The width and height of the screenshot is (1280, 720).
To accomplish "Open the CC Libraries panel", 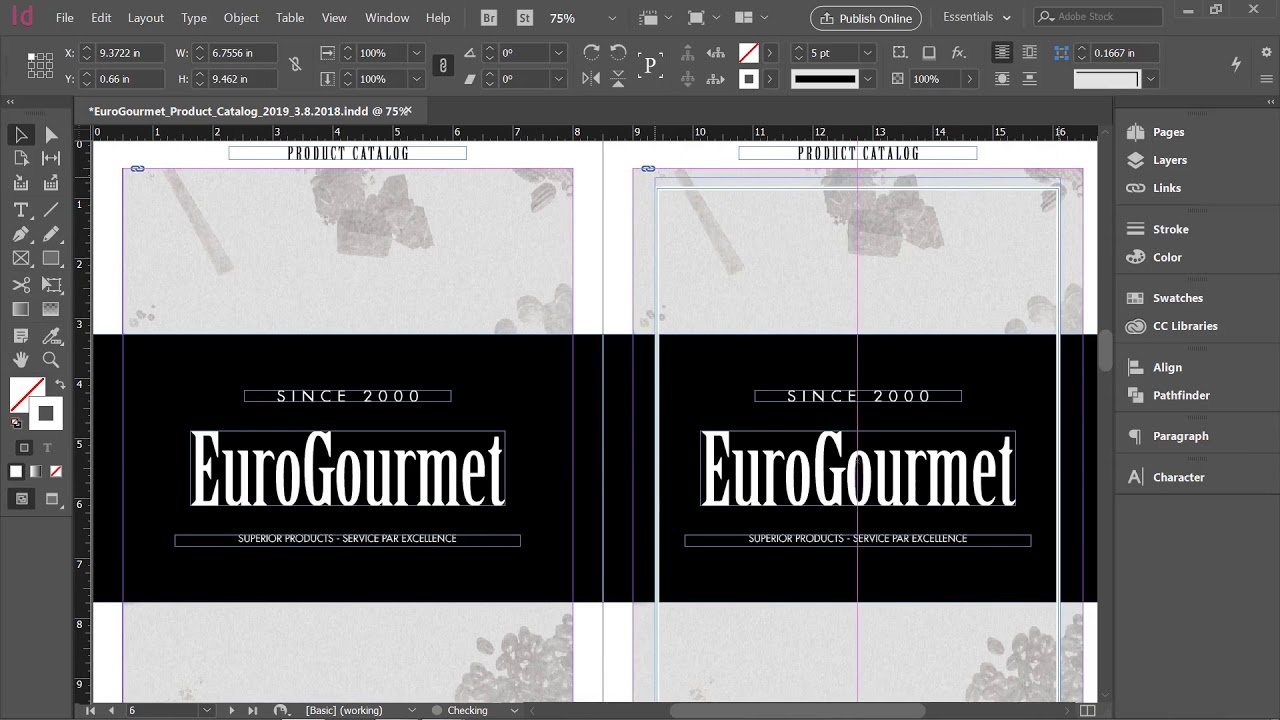I will point(1185,326).
